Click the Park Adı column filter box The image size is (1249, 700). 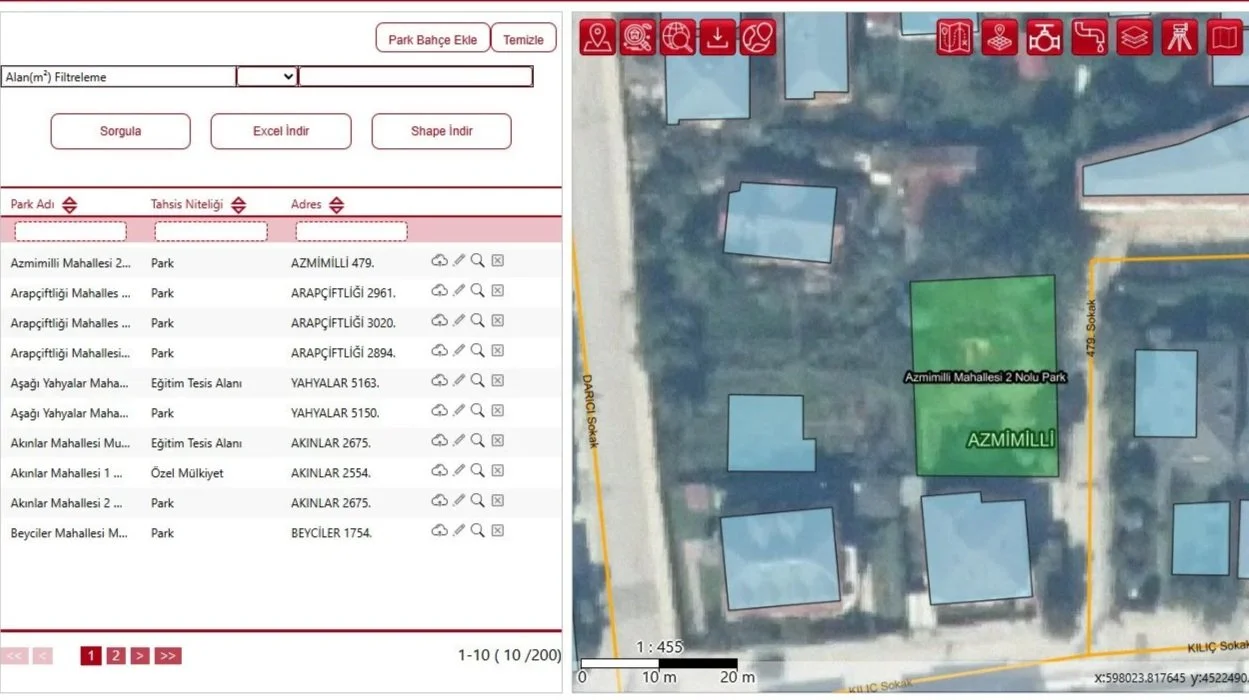point(71,232)
